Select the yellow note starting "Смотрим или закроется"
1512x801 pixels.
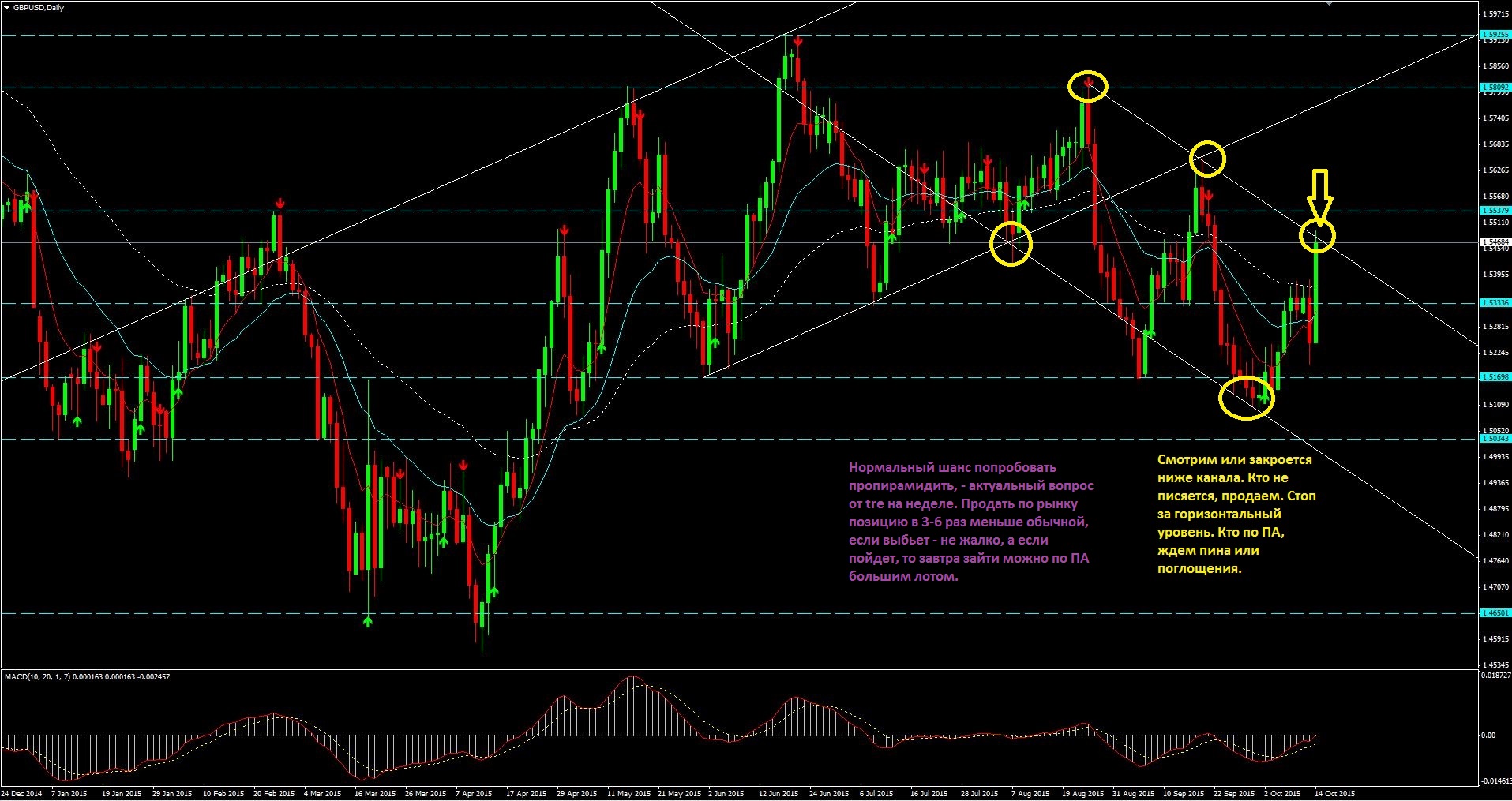click(x=1236, y=515)
